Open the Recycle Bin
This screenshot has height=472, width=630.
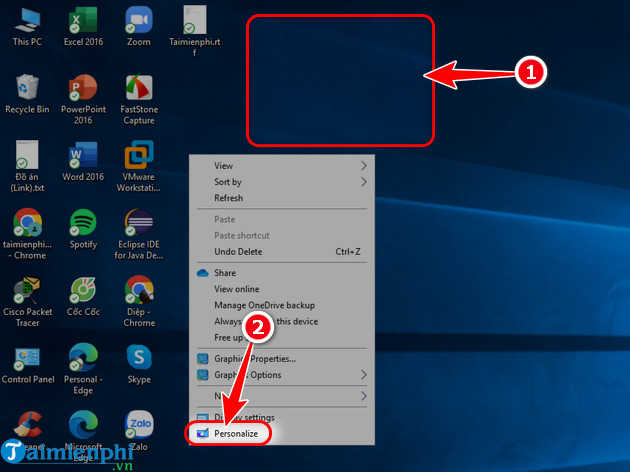(27, 87)
